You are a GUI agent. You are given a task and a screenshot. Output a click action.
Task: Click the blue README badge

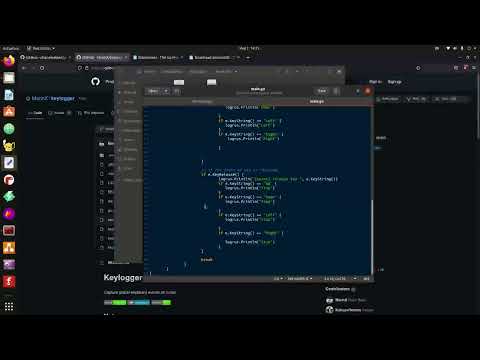click(139, 303)
